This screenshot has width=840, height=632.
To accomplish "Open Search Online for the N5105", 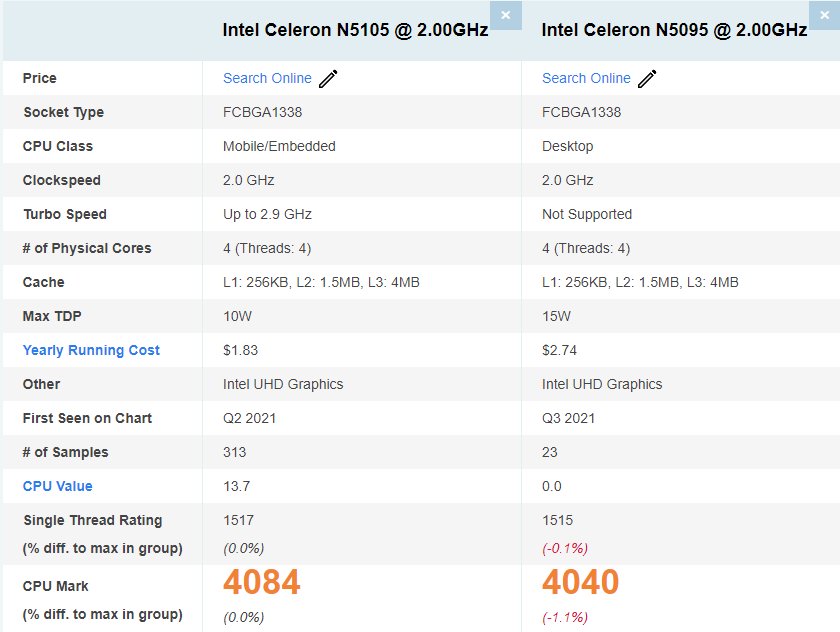I will (x=267, y=78).
